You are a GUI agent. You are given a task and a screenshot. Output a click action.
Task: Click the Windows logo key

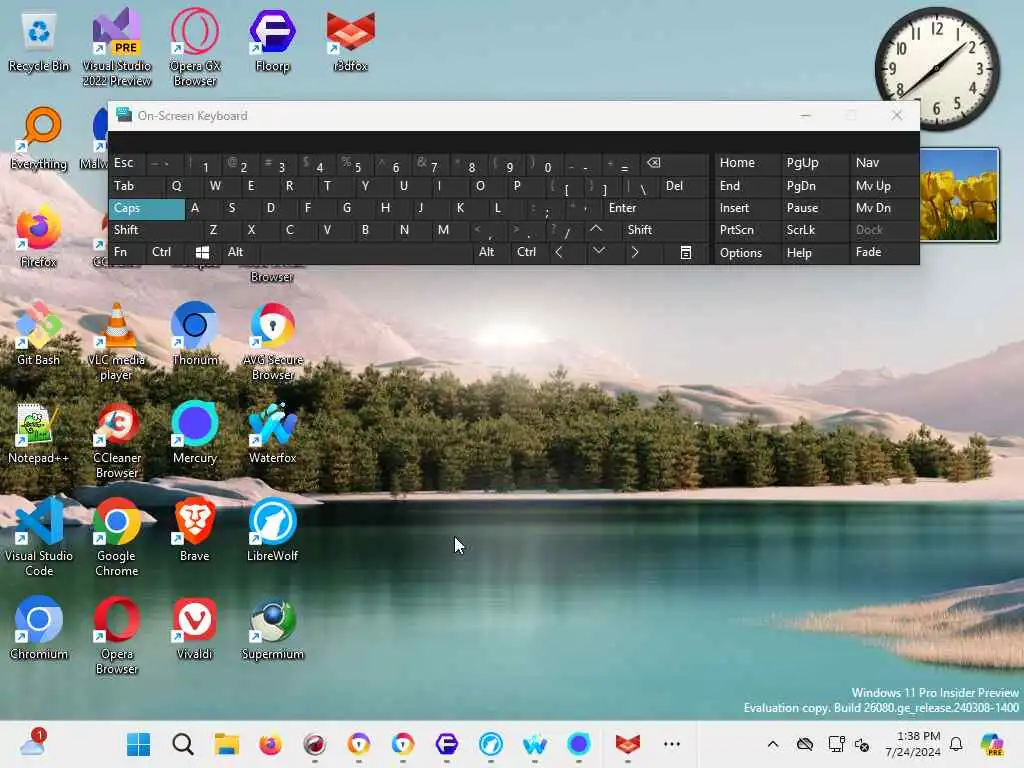202,252
